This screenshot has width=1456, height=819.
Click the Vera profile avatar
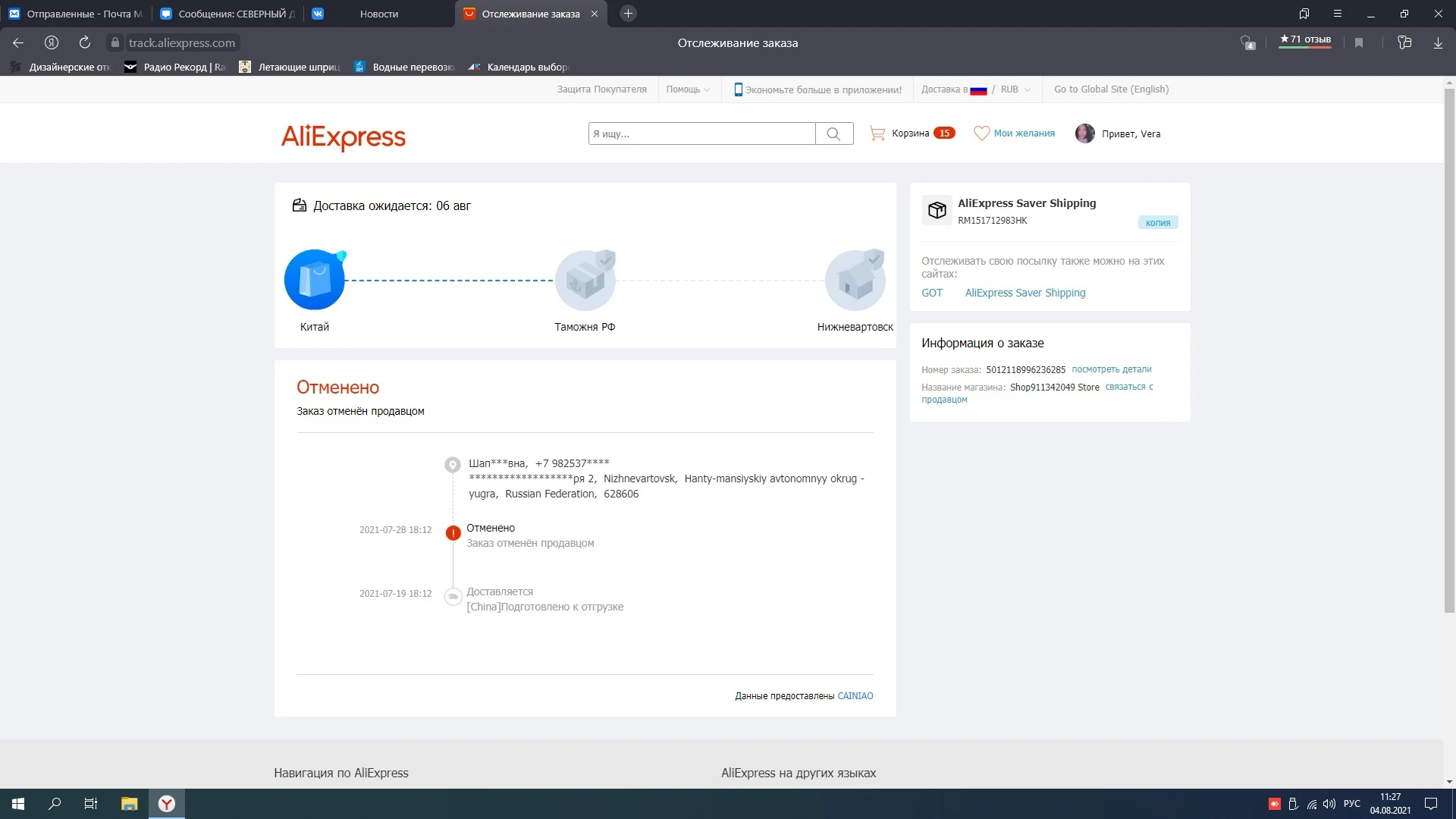1084,133
